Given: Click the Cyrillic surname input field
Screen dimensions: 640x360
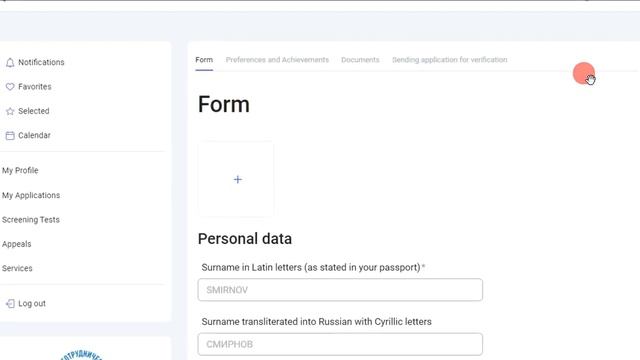Looking at the screenshot, I should (x=340, y=344).
